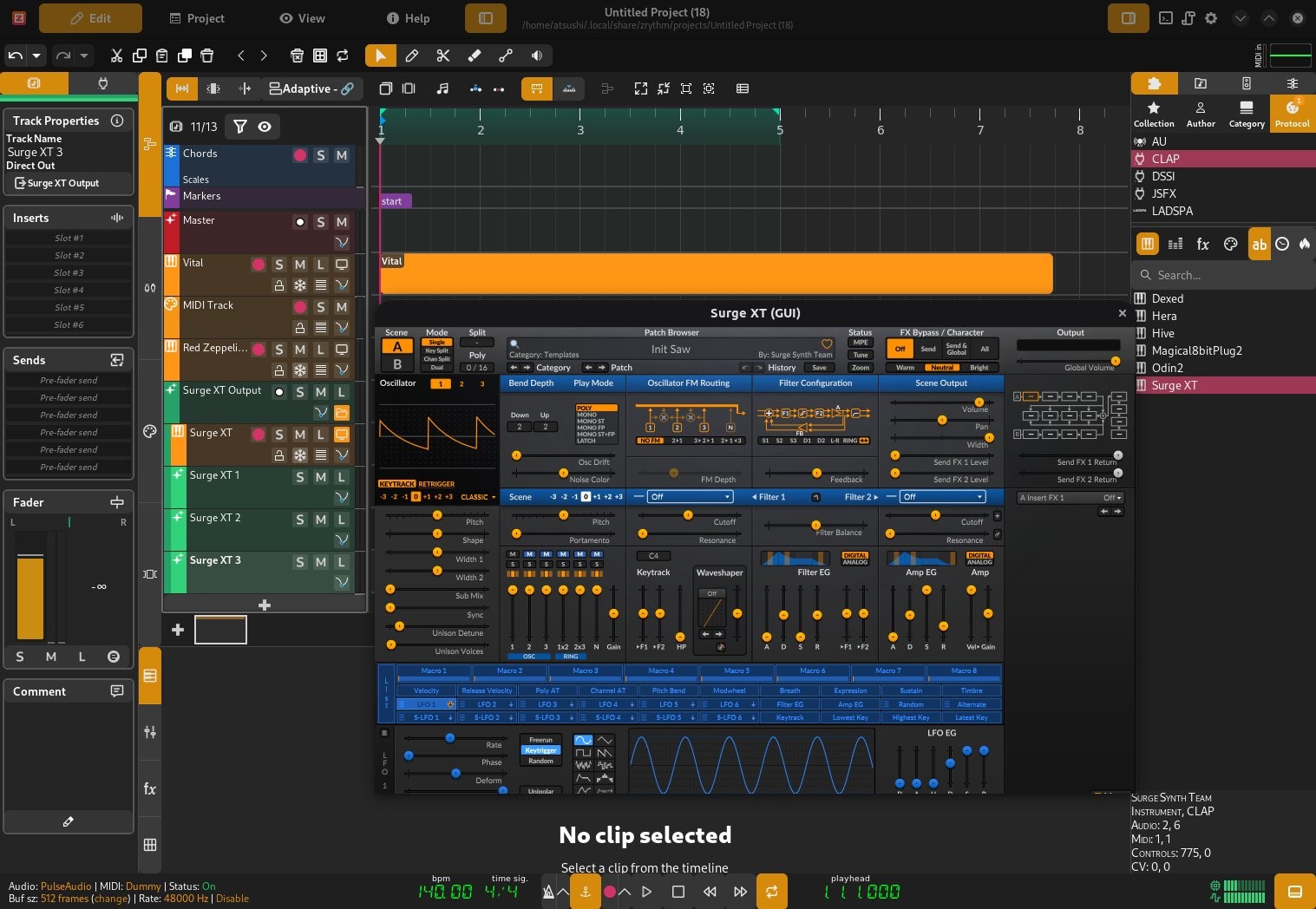Arm record on MIDI Track
The image size is (1316, 909).
299,307
